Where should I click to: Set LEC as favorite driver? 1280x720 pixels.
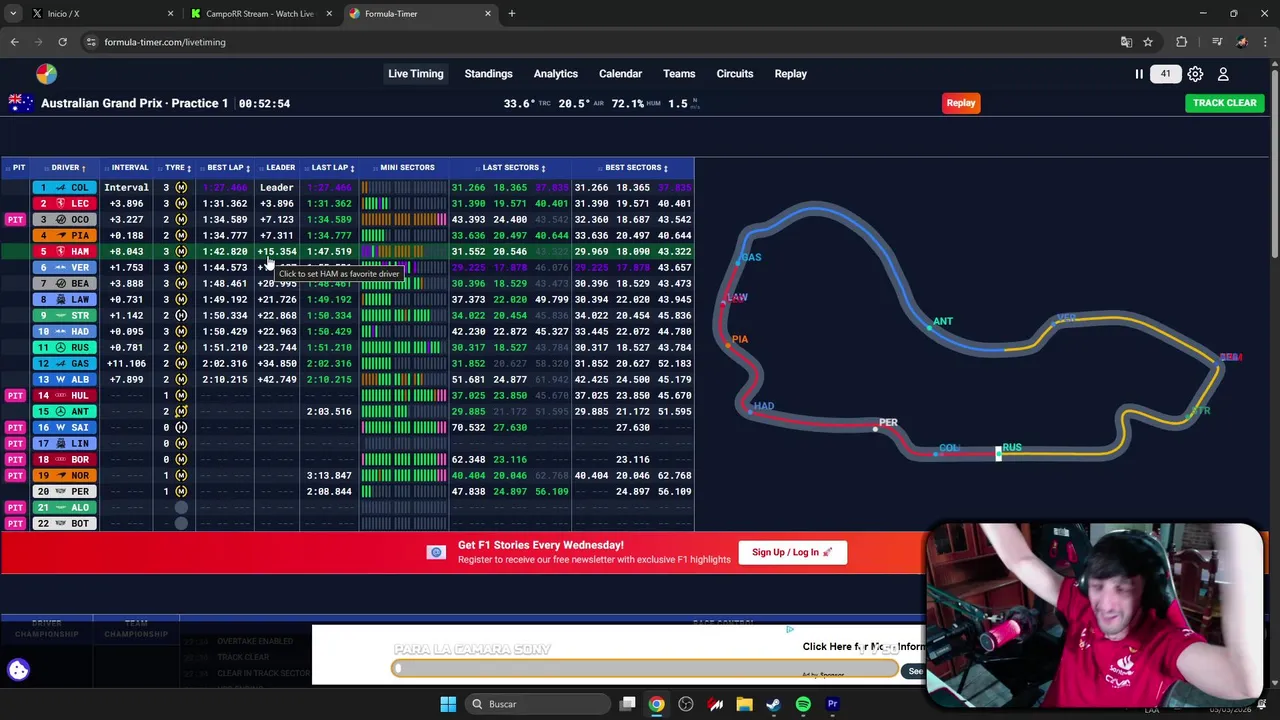(x=65, y=203)
